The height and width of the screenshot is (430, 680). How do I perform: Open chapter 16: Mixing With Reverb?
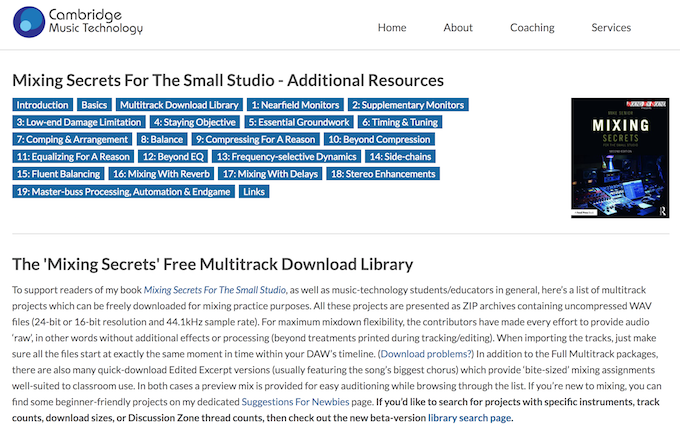point(161,174)
